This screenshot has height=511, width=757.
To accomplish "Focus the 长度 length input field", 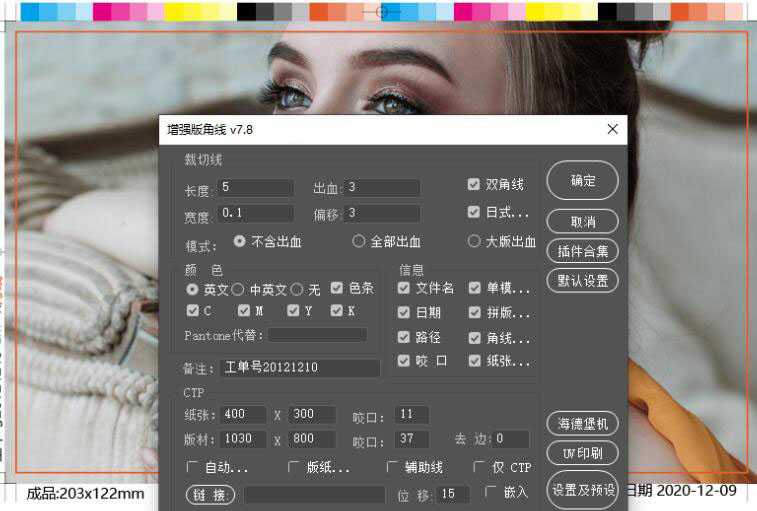I will pyautogui.click(x=256, y=188).
